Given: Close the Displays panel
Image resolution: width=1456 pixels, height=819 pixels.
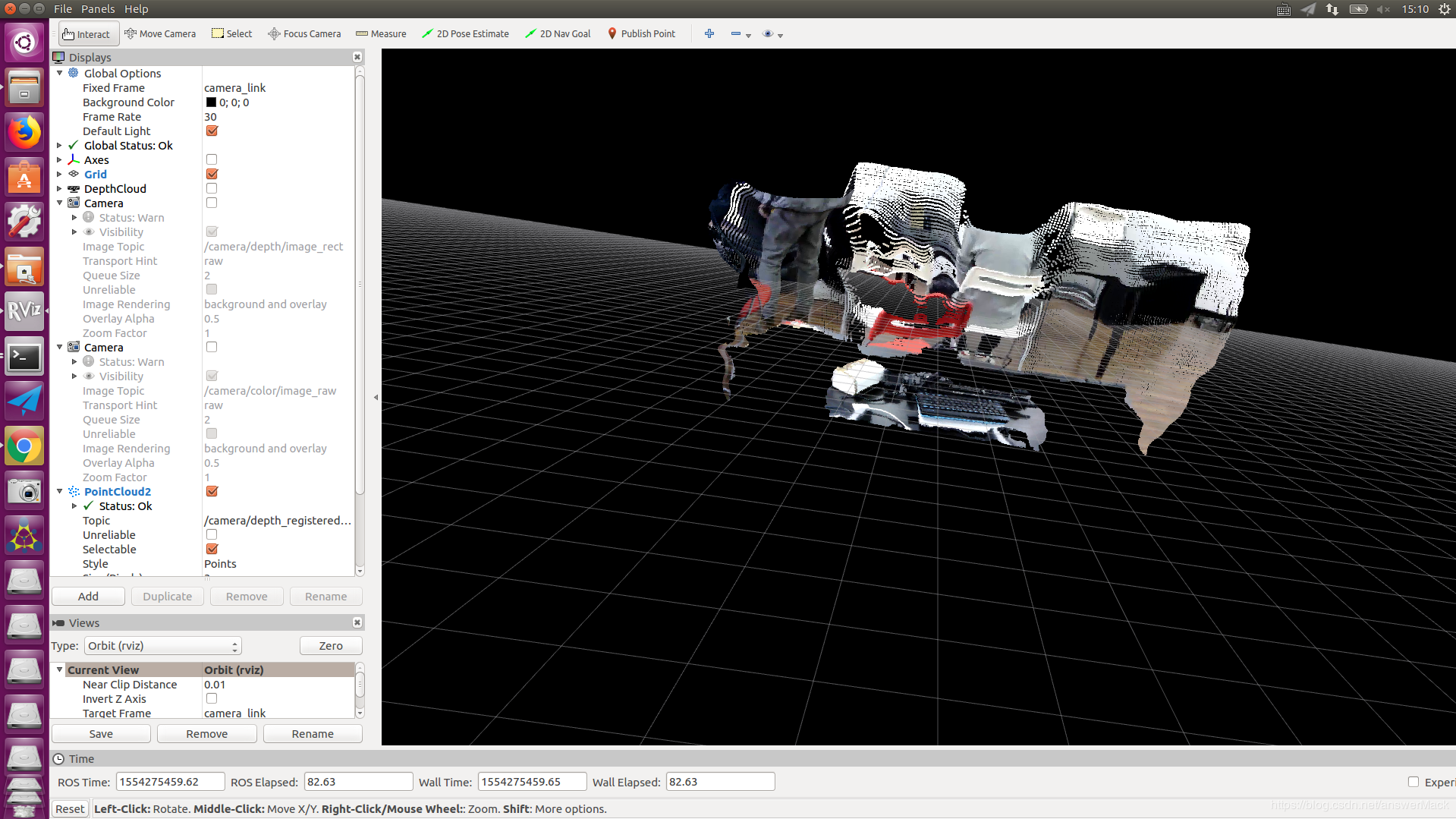Looking at the screenshot, I should [x=357, y=58].
